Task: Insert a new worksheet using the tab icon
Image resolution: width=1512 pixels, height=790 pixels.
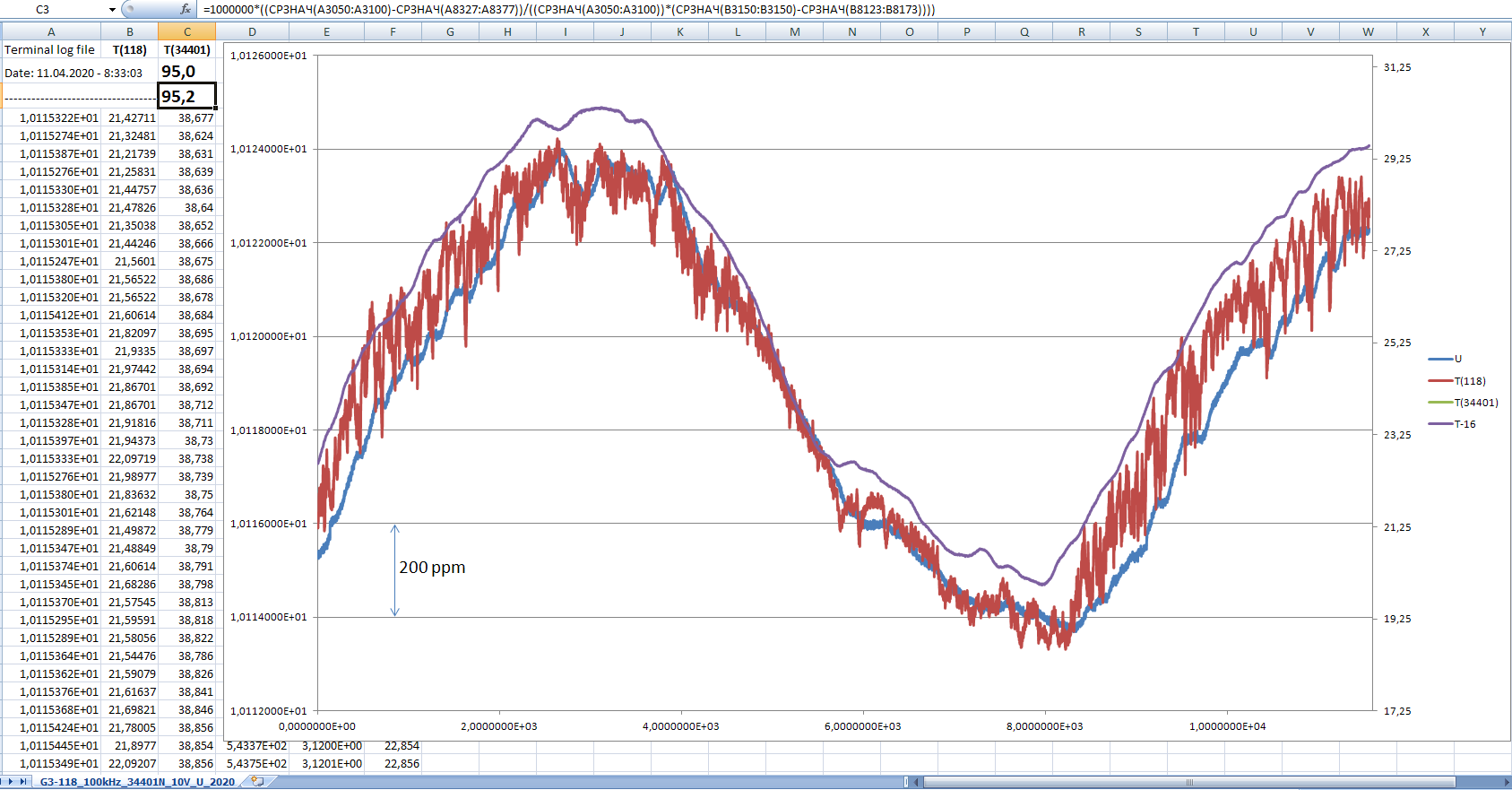Action: tap(258, 782)
